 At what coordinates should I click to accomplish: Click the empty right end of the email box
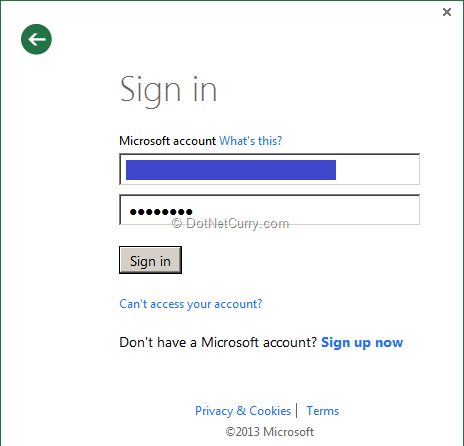377,169
